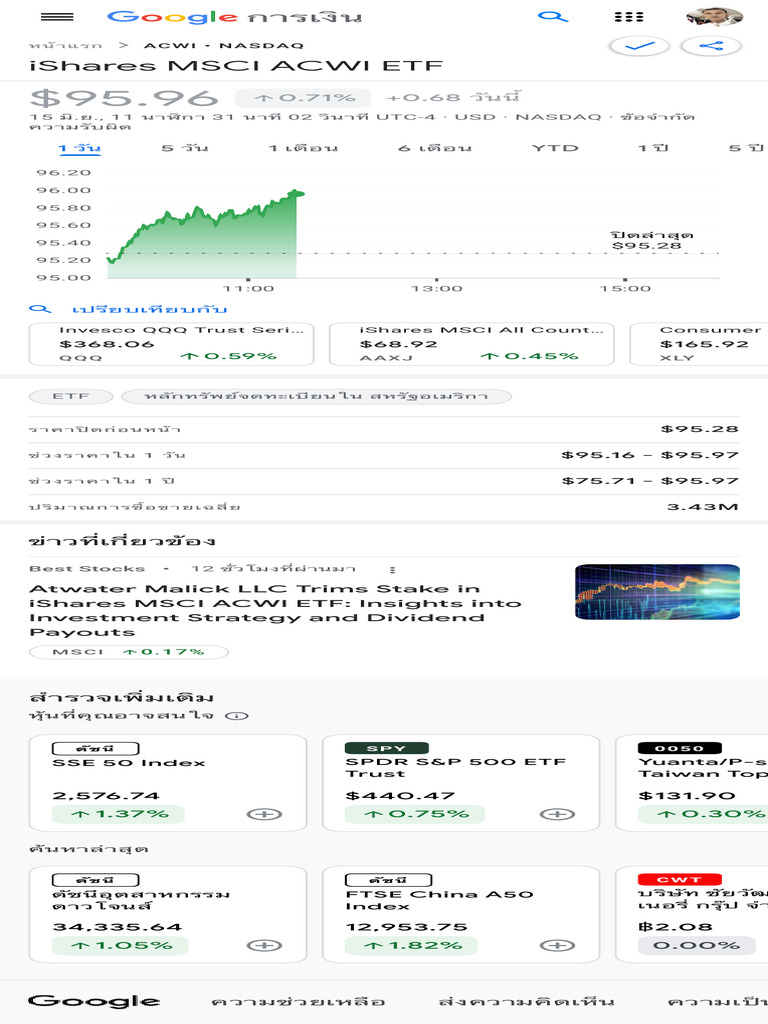
Task: Toggle the following checkmark button
Action: tap(639, 46)
